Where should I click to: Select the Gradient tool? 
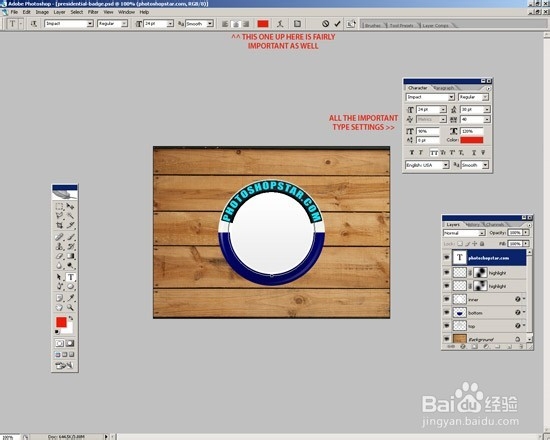[71, 256]
